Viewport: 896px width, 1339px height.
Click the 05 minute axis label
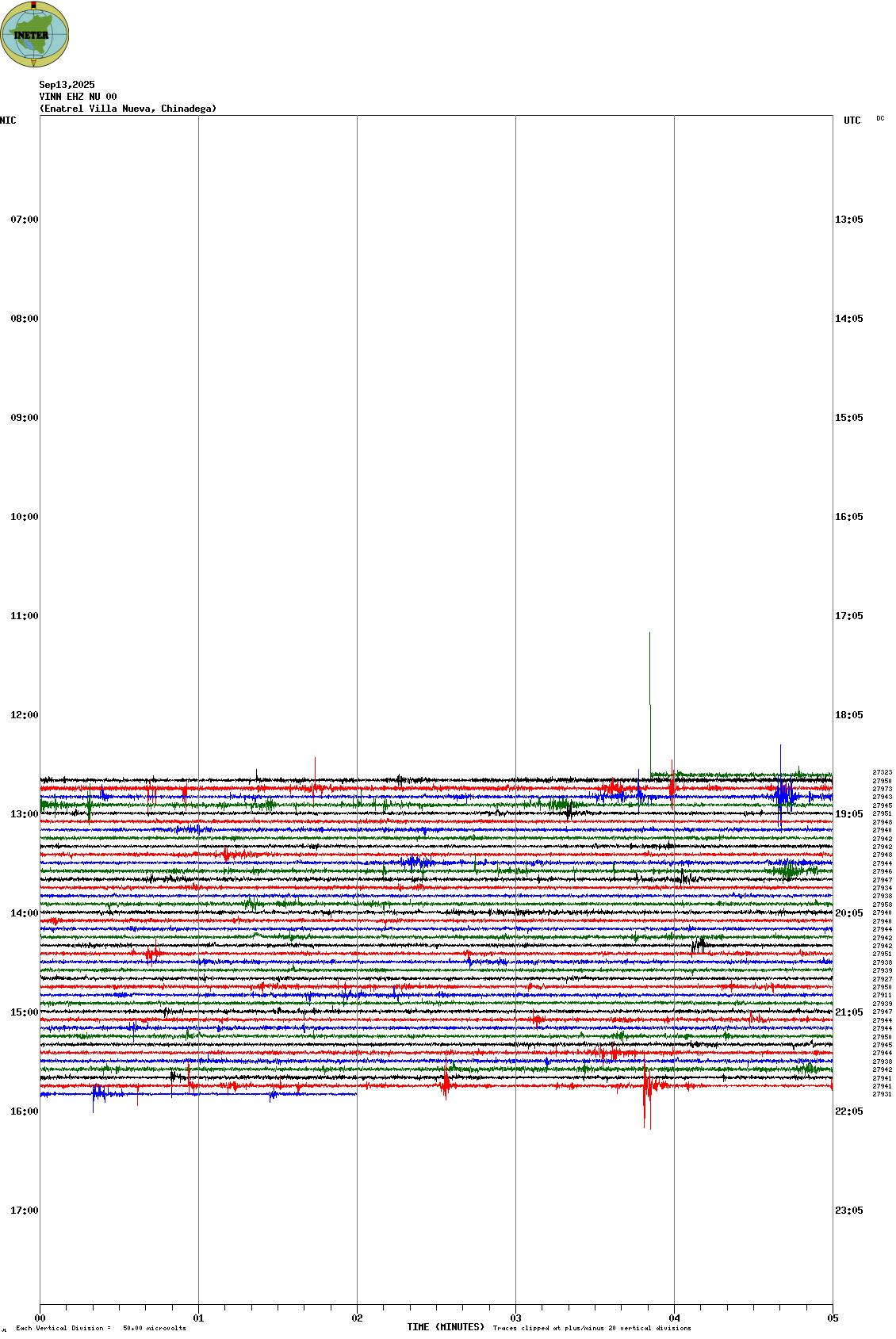tap(833, 1318)
